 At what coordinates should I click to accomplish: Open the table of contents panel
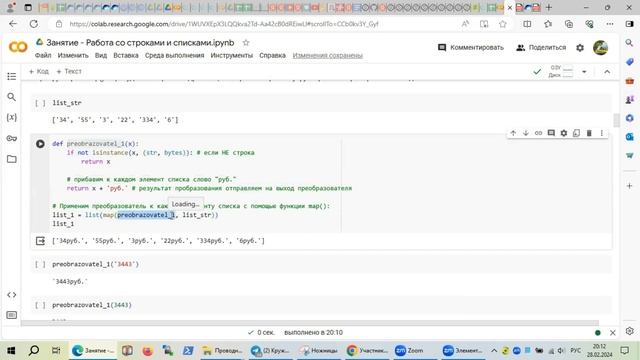(11, 76)
